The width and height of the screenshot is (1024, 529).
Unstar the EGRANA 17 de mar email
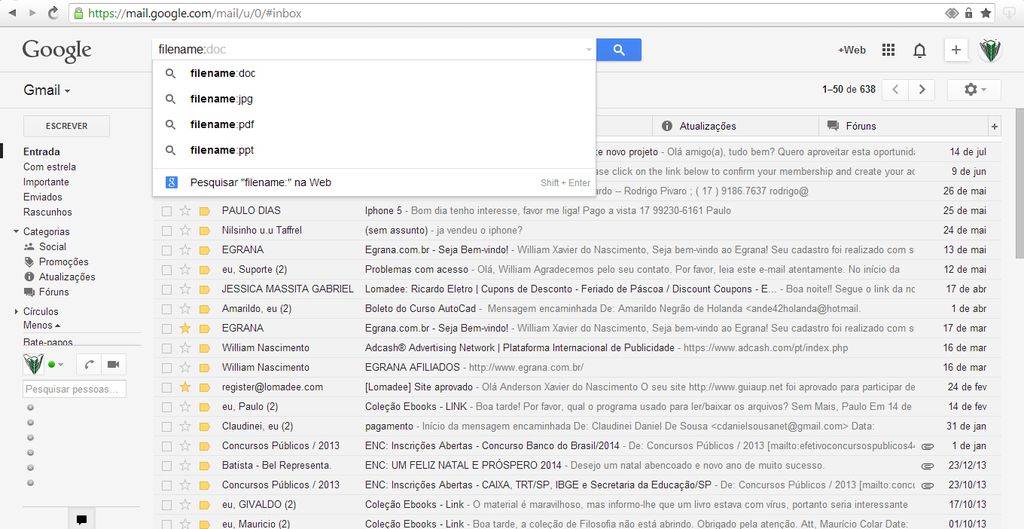coord(185,328)
